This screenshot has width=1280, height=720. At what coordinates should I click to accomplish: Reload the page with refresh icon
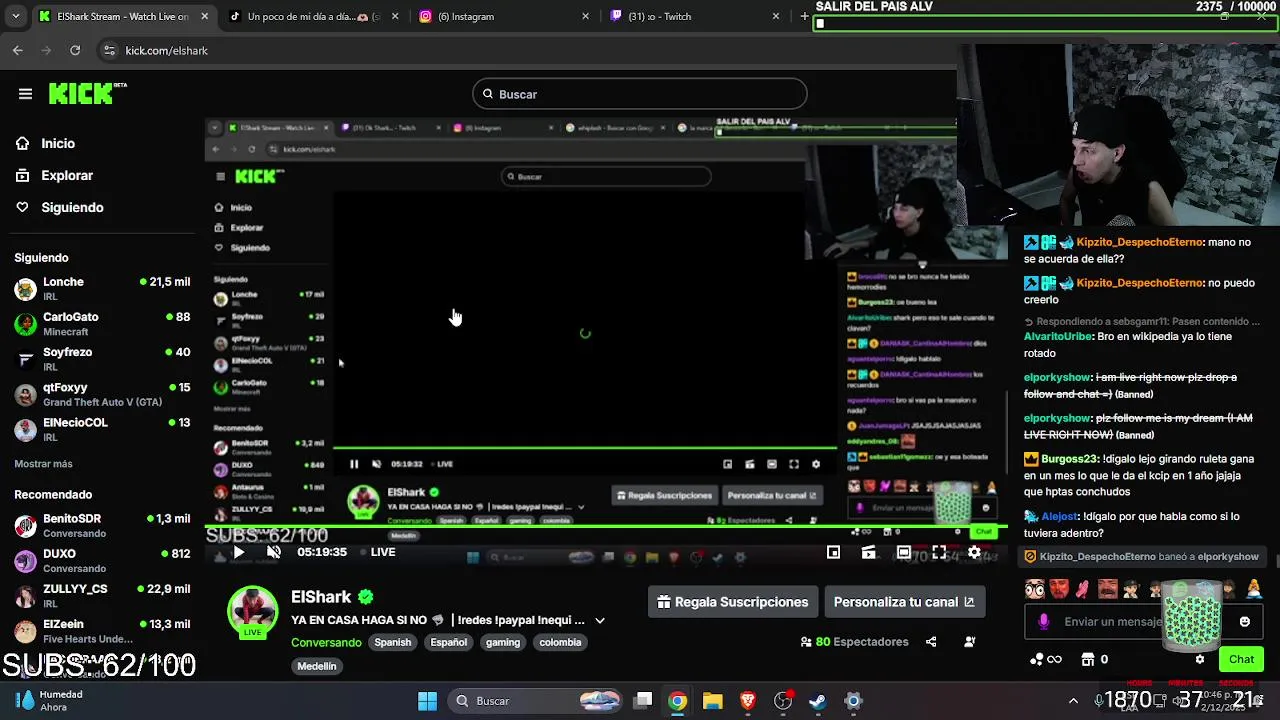[x=75, y=50]
